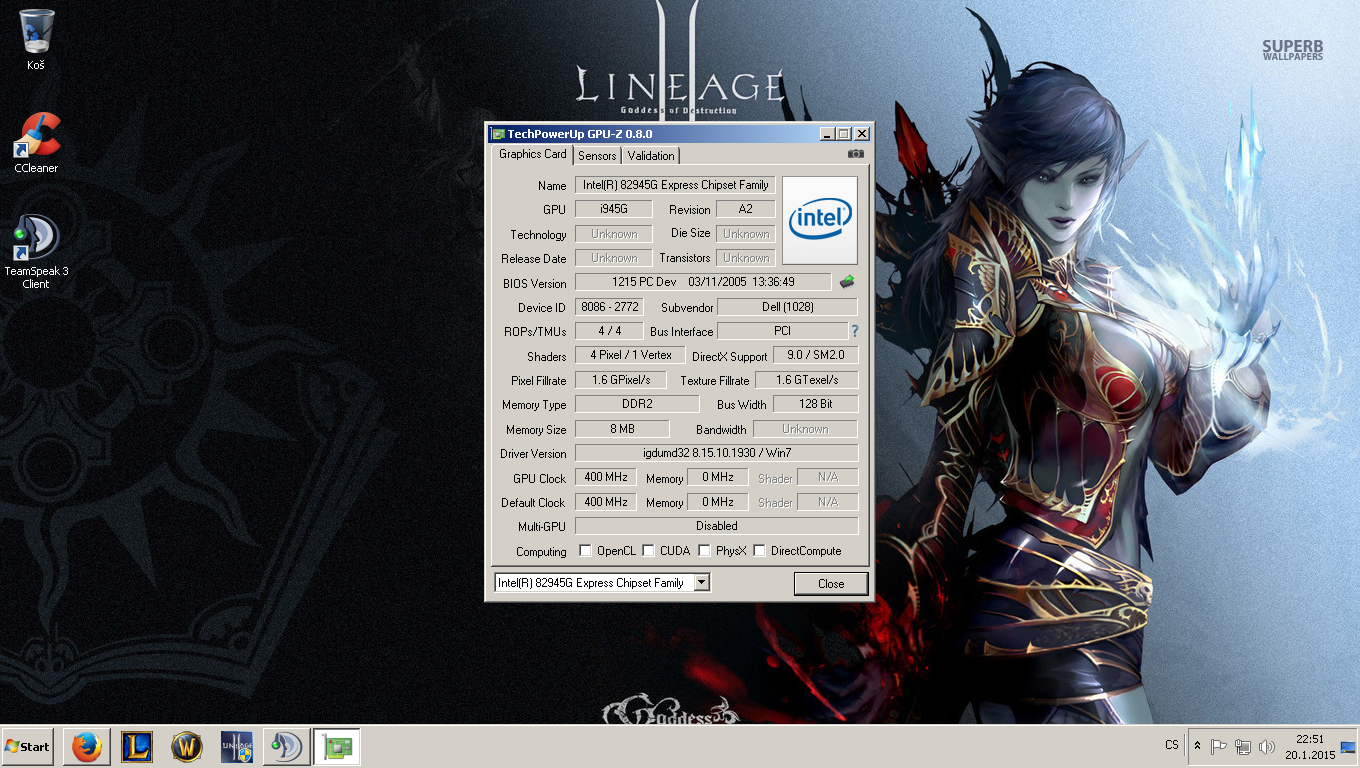
Task: Click the screenshot camera icon in GPU-Z
Action: [x=855, y=154]
